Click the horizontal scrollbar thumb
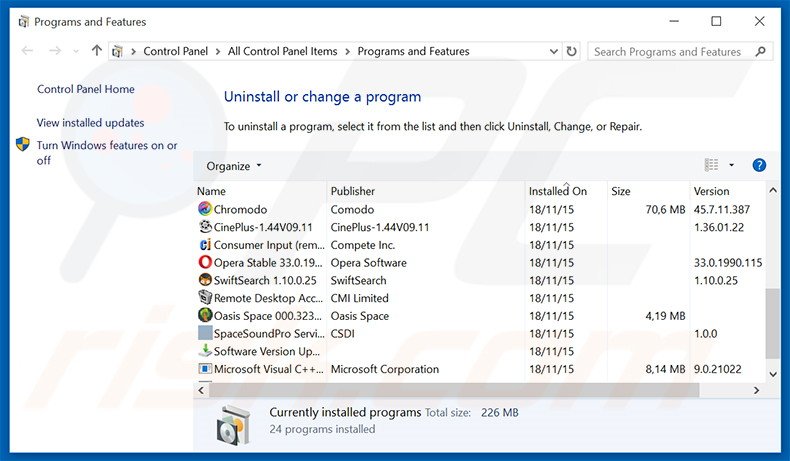This screenshot has width=790, height=461. coord(454,390)
